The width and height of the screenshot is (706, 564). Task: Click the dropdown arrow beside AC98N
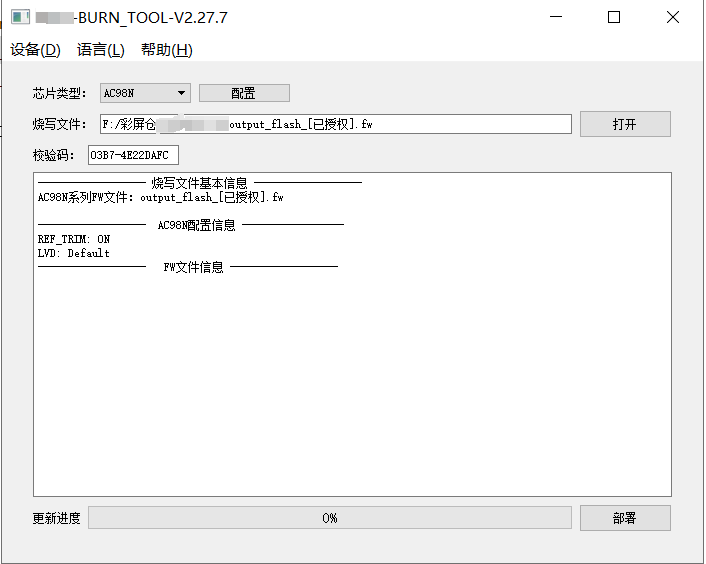[181, 93]
